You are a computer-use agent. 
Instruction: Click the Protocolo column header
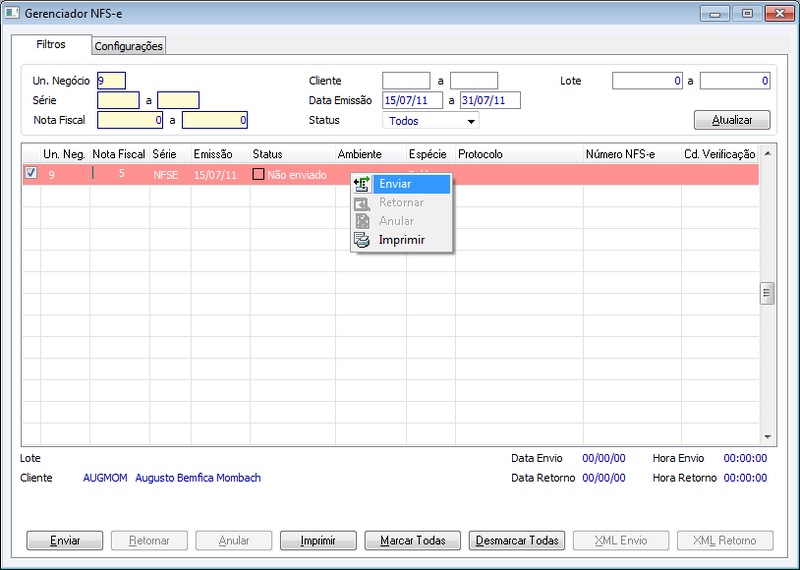coord(519,154)
